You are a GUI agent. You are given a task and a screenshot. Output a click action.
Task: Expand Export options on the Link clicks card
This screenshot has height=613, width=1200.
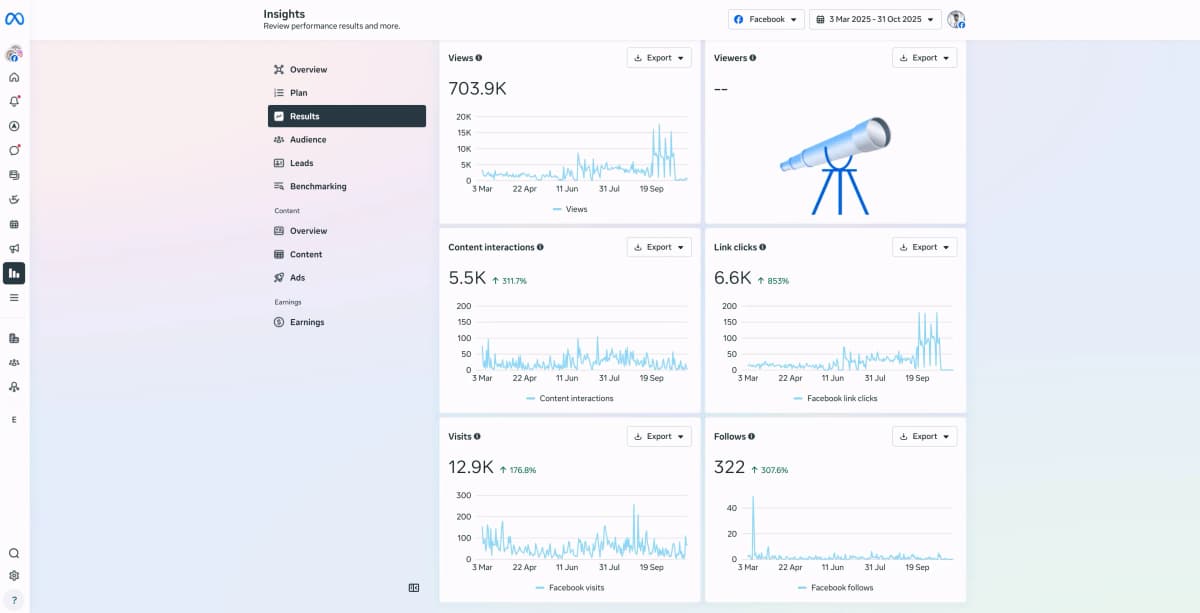[x=924, y=246]
